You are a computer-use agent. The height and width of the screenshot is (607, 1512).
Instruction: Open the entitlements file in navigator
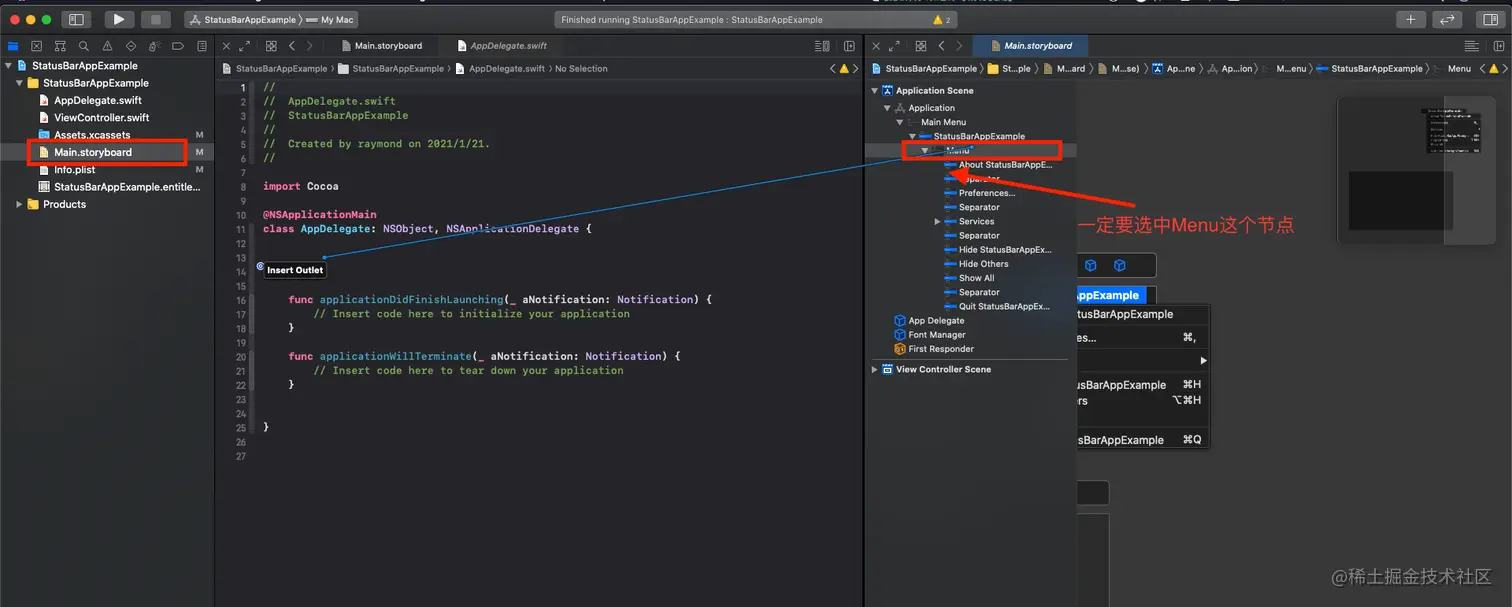[x=126, y=187]
